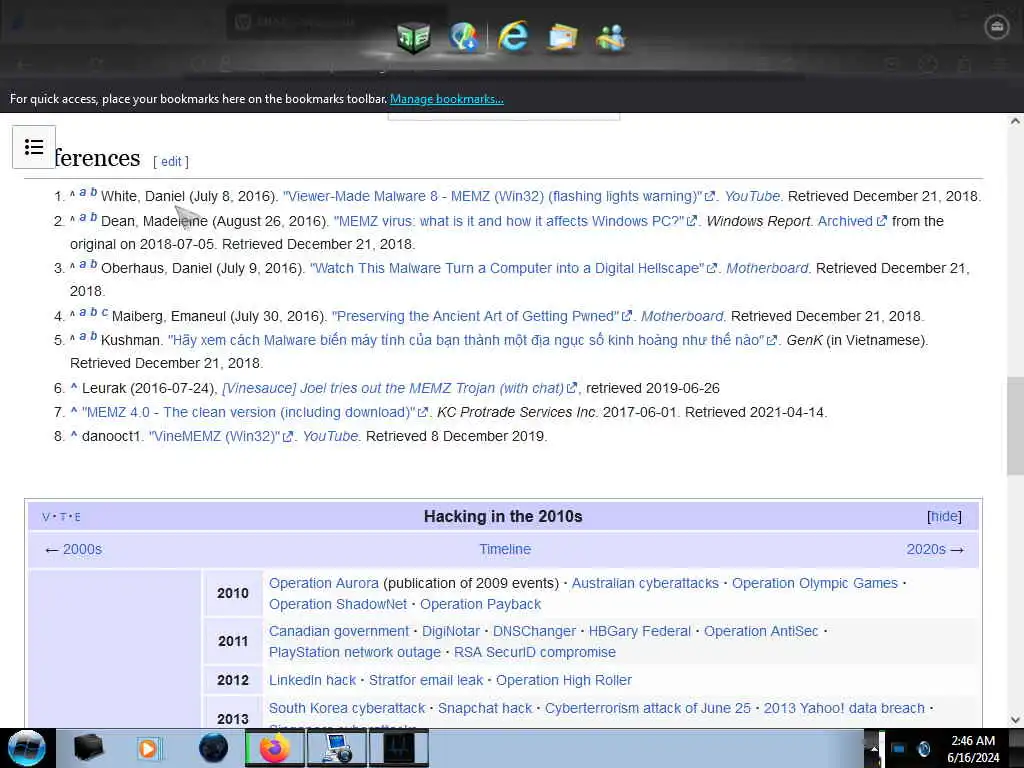Click the page scrollbar up arrow
The width and height of the screenshot is (1024, 768).
tap(1015, 121)
